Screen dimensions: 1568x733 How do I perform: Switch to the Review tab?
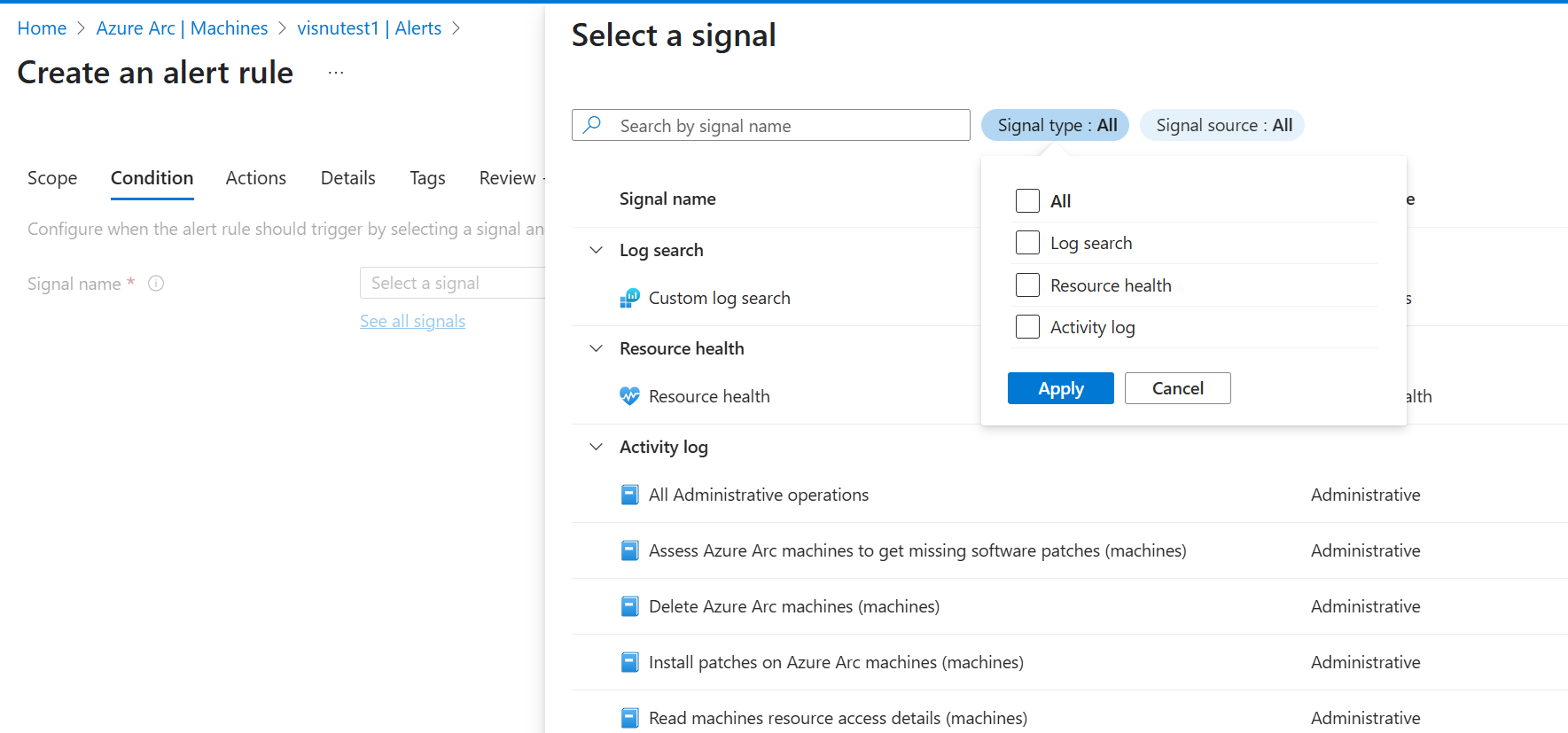[508, 178]
